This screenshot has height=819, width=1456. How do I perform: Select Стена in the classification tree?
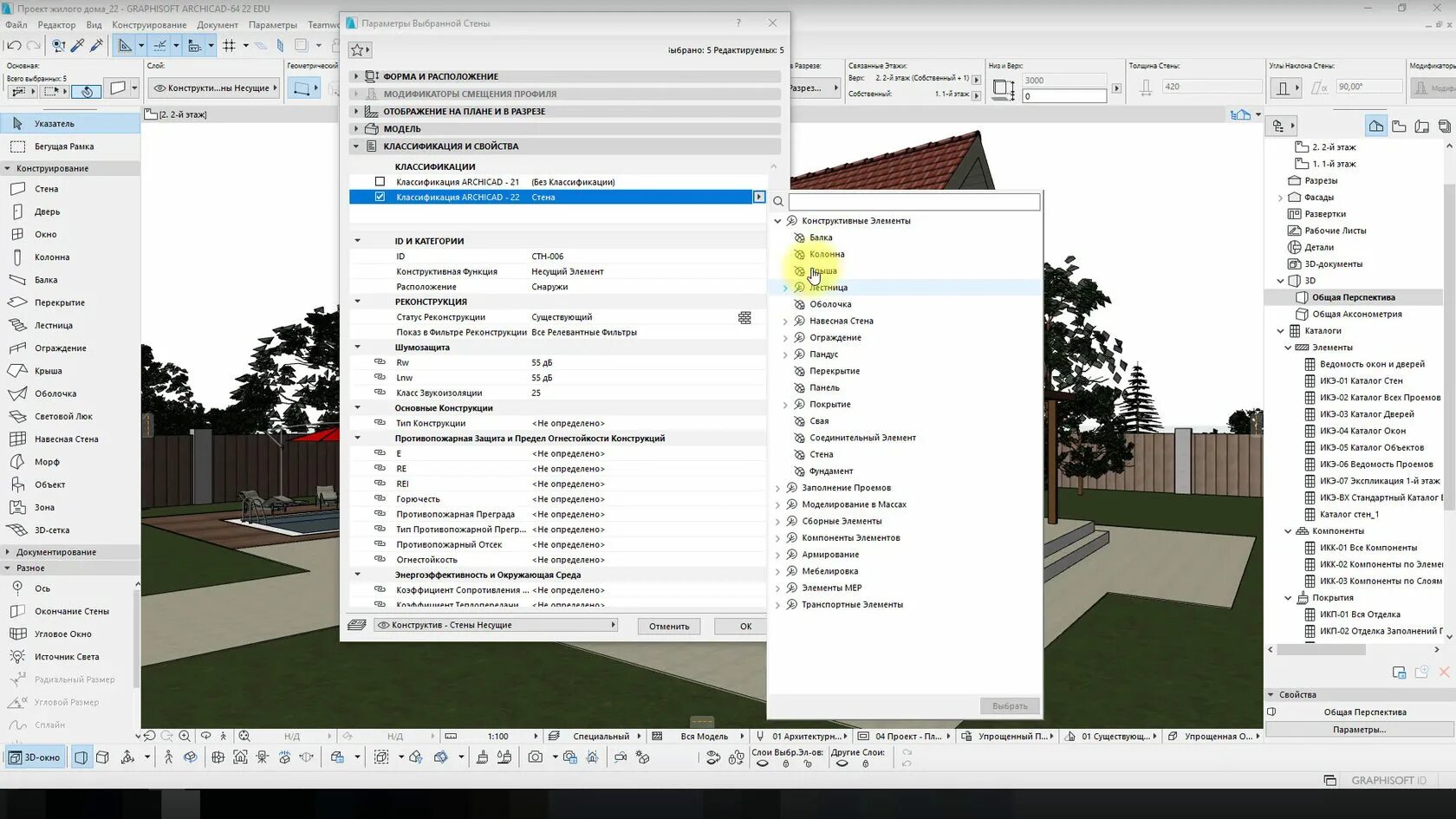821,454
